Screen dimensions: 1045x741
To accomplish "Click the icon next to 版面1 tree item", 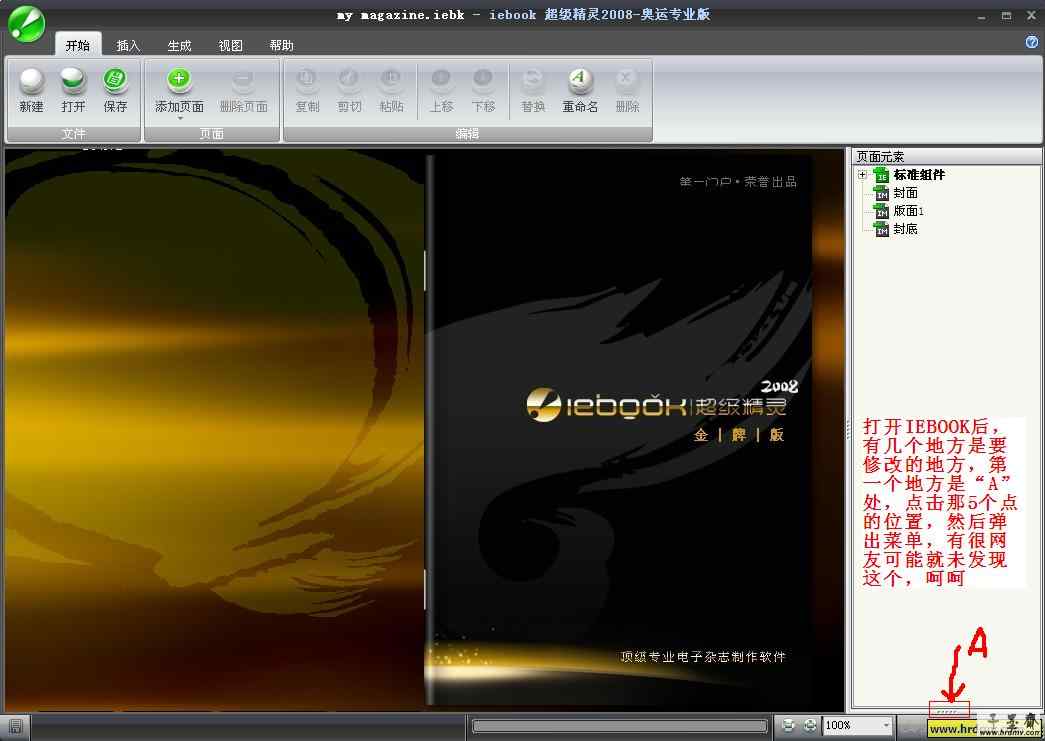I will click(x=882, y=212).
